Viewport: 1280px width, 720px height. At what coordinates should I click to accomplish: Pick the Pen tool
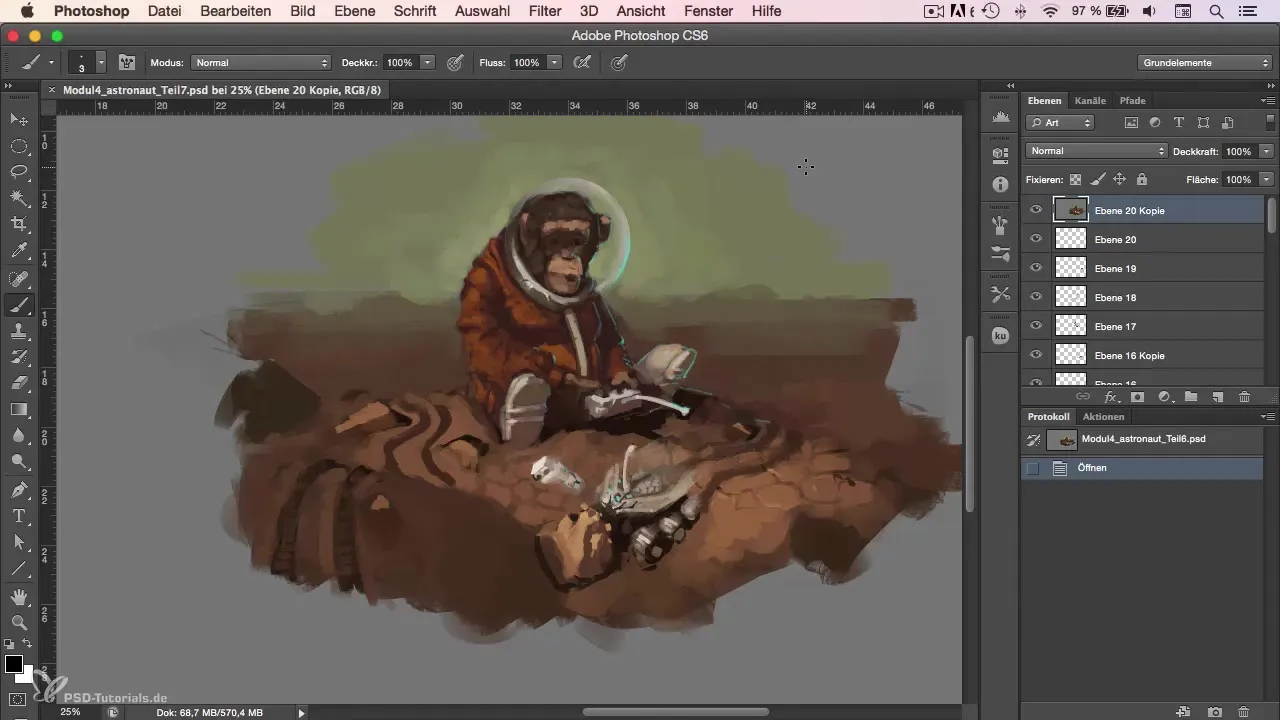click(19, 490)
